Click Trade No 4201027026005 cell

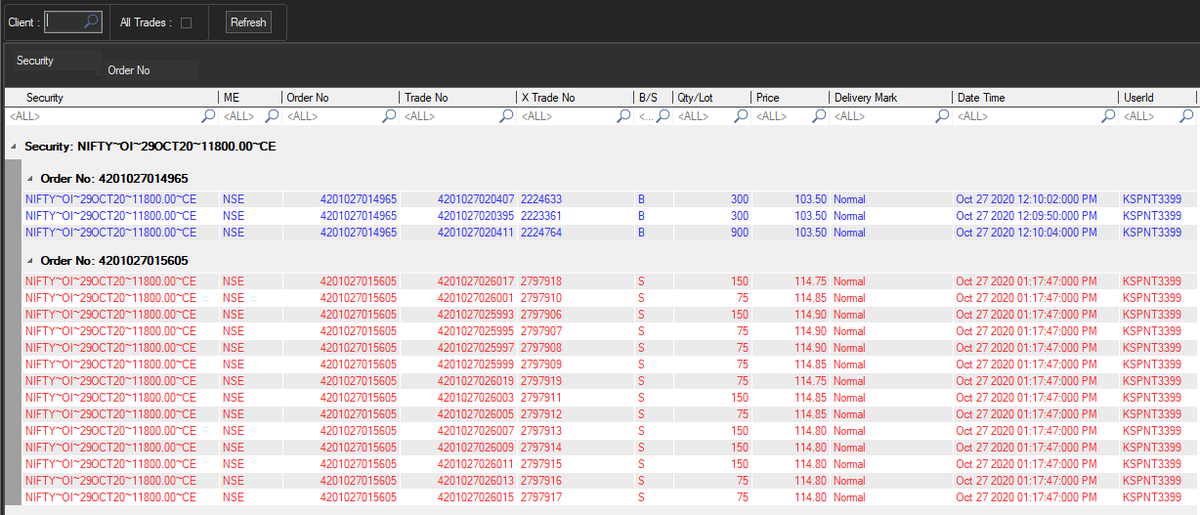[457, 414]
